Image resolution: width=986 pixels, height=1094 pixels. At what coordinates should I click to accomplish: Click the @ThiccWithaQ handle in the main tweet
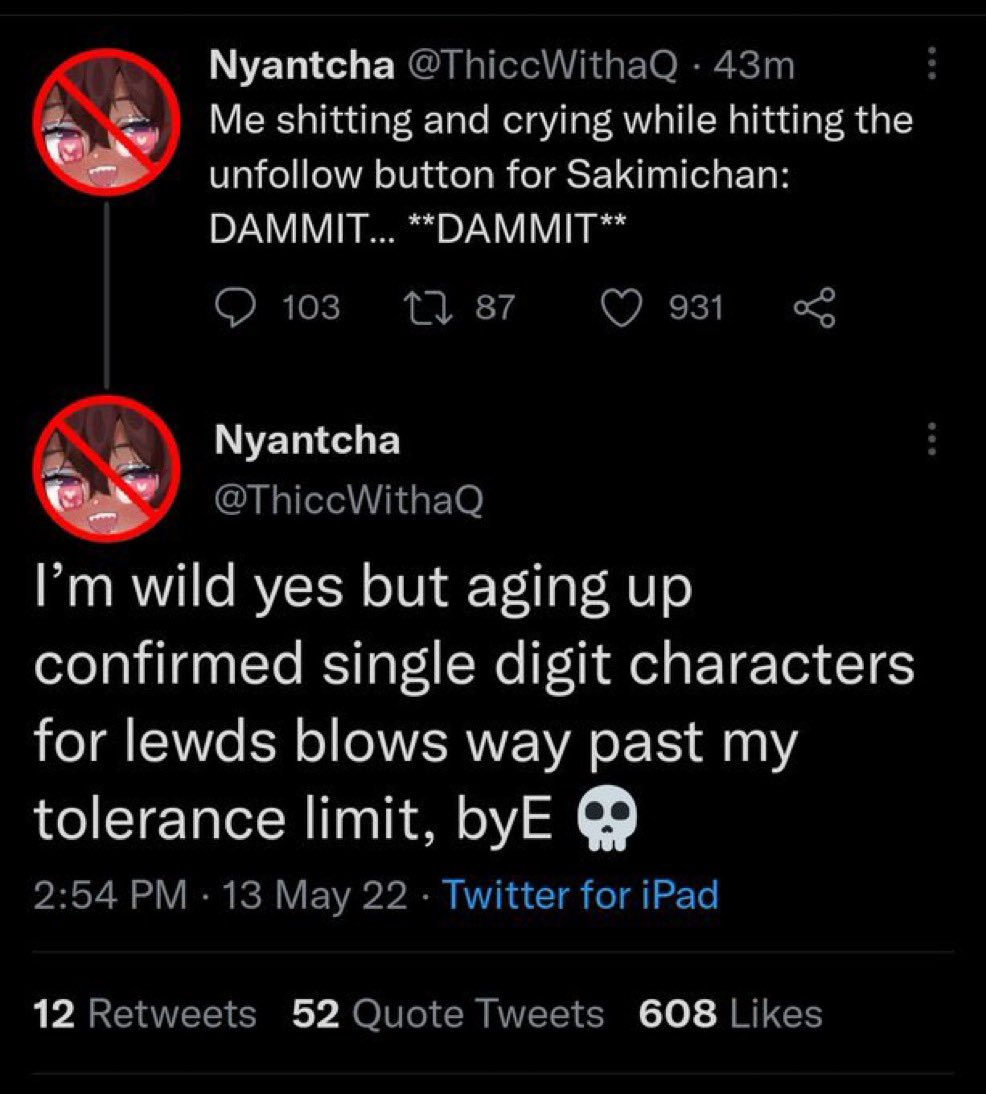click(x=349, y=499)
